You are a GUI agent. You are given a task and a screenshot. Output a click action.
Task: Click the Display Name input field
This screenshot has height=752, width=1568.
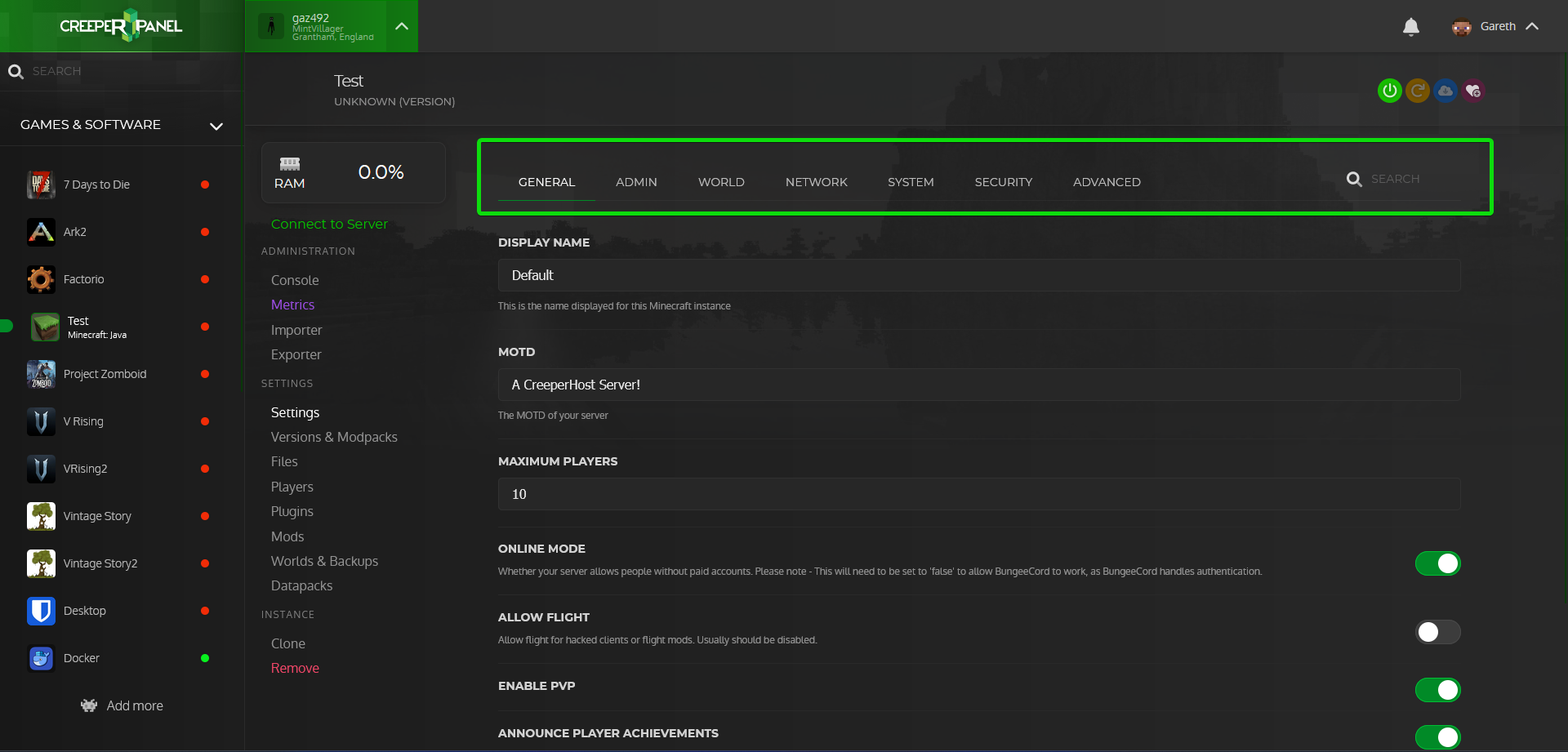(979, 275)
